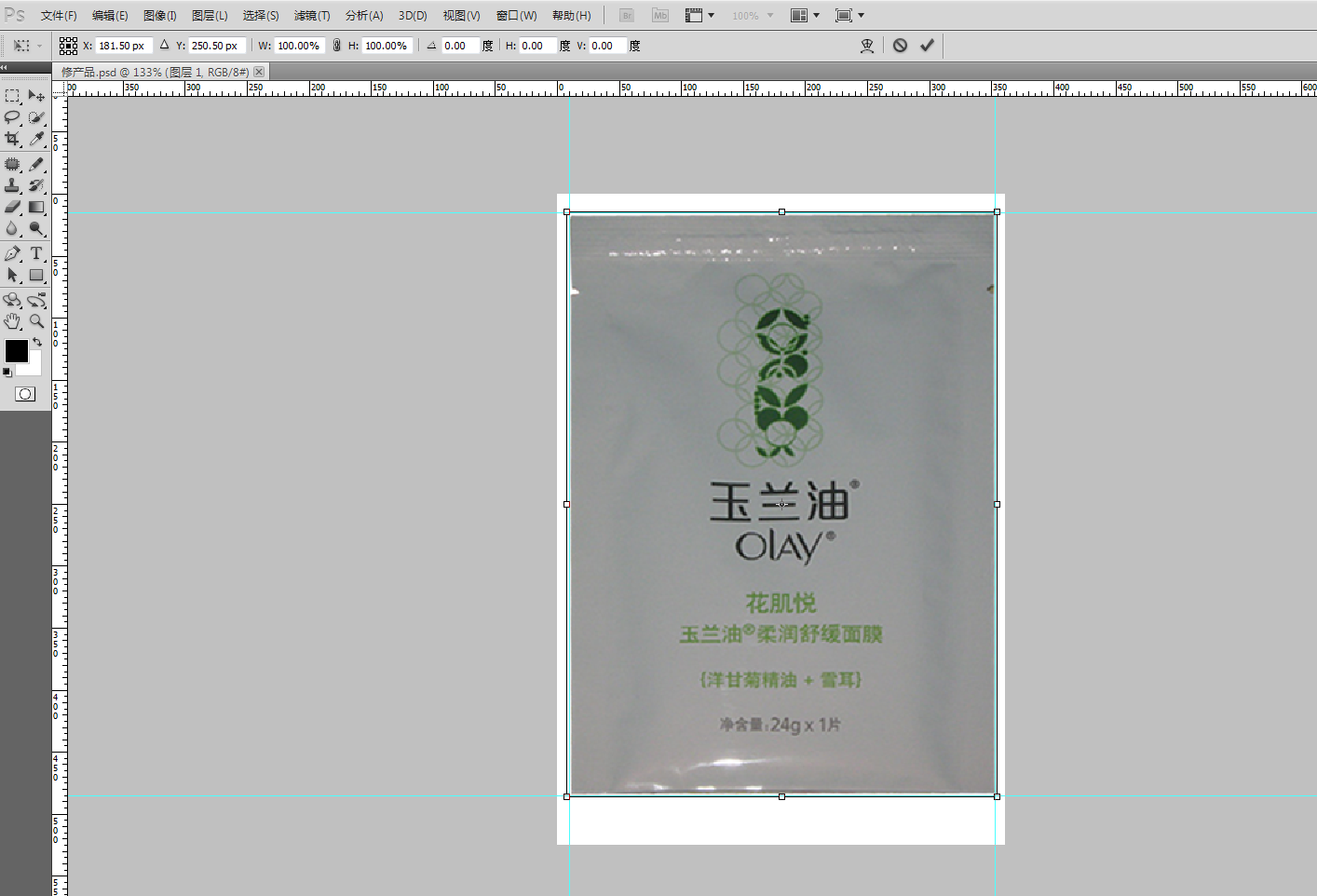This screenshot has width=1317, height=896.
Task: Select the Rectangle shape tool
Action: coord(36,275)
